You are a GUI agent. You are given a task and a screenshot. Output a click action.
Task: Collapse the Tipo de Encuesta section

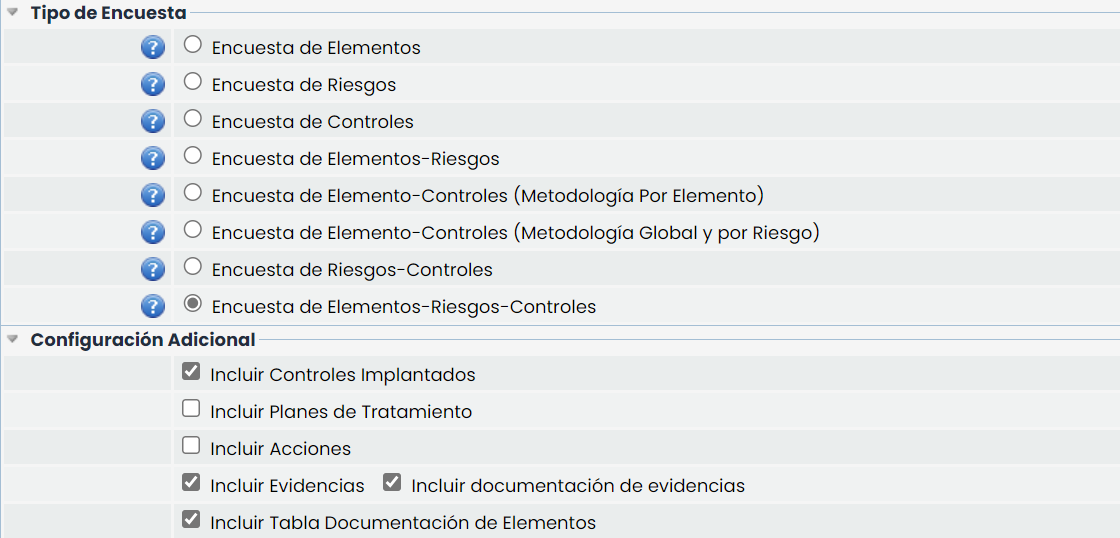(13, 13)
